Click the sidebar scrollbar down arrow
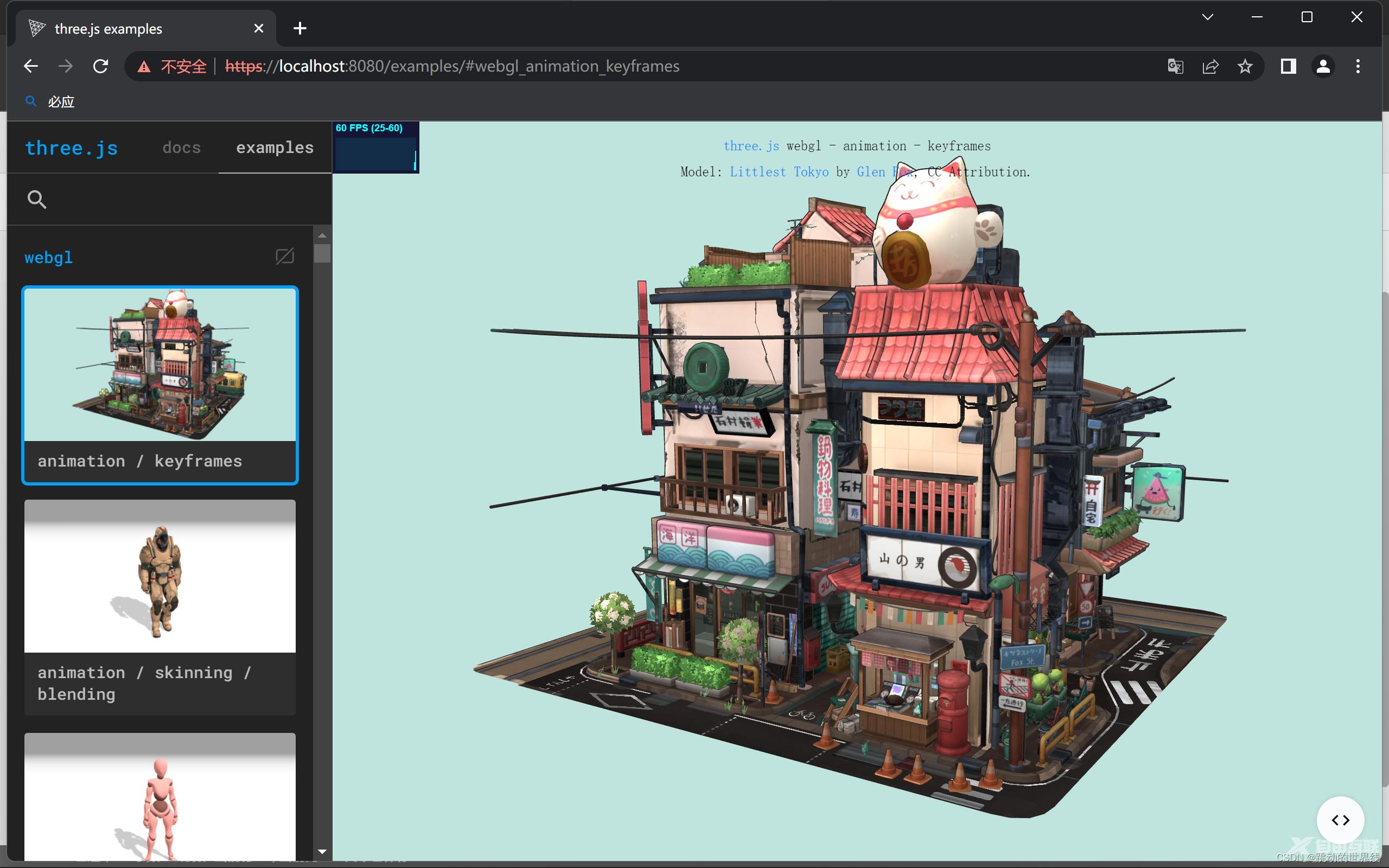This screenshot has height=868, width=1389. point(322,852)
